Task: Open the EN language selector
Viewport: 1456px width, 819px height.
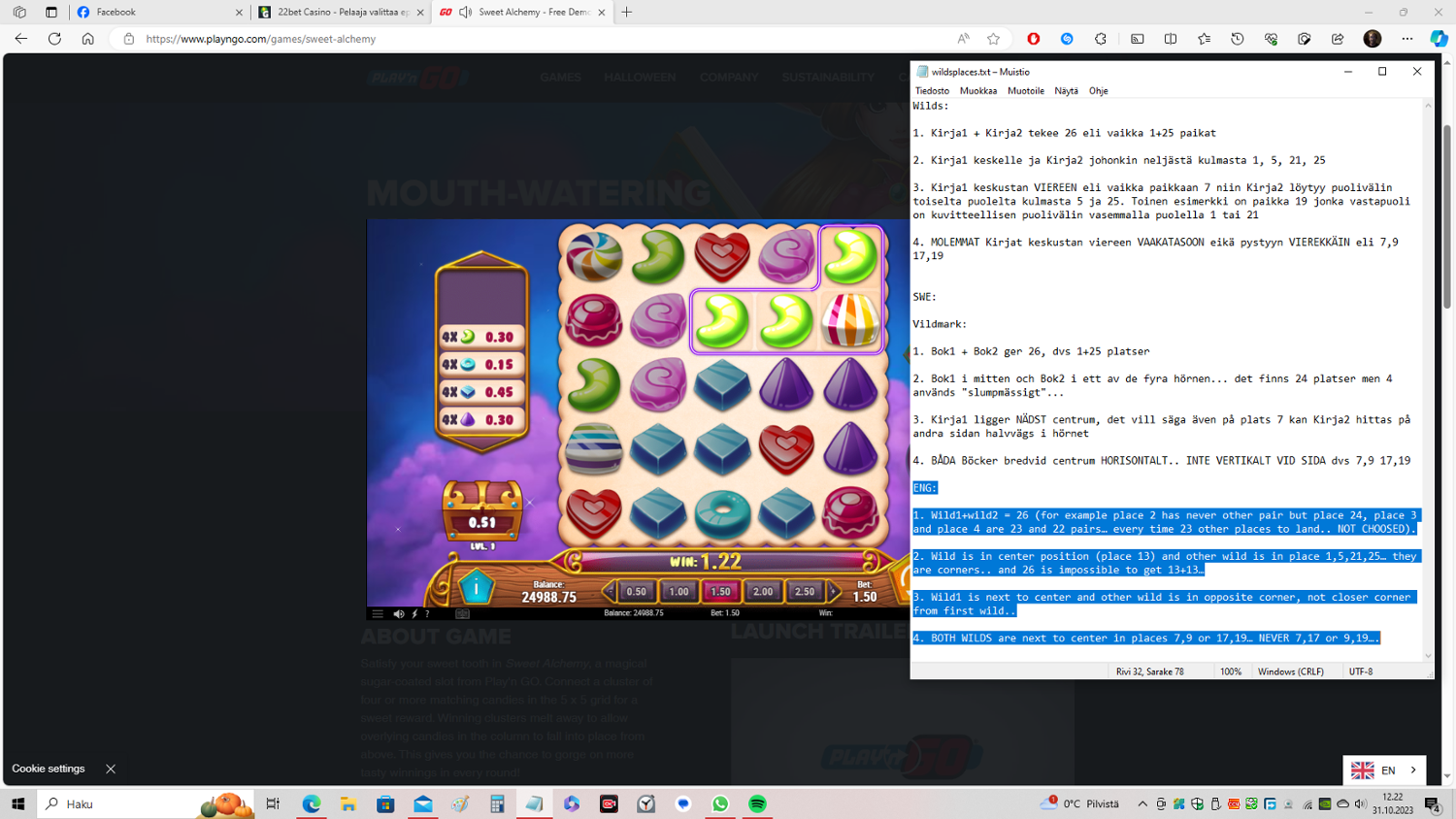Action: pyautogui.click(x=1384, y=770)
